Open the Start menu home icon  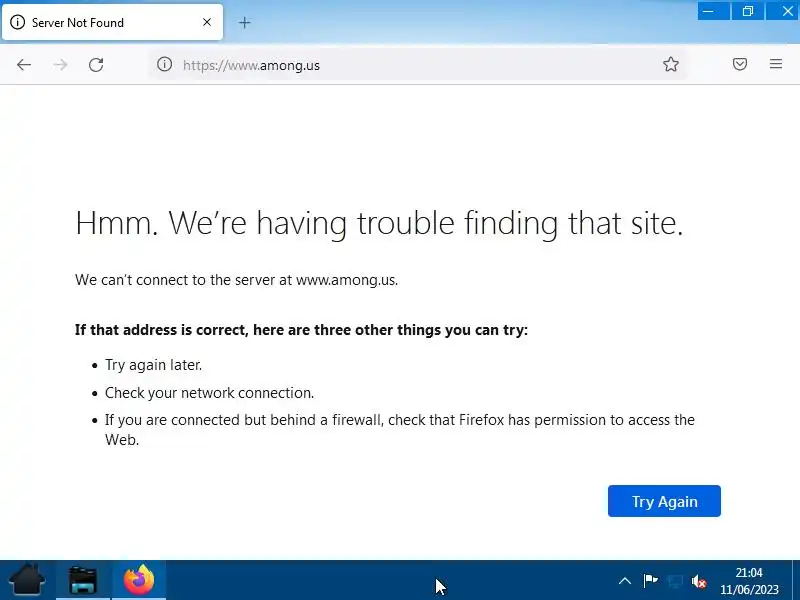point(27,580)
